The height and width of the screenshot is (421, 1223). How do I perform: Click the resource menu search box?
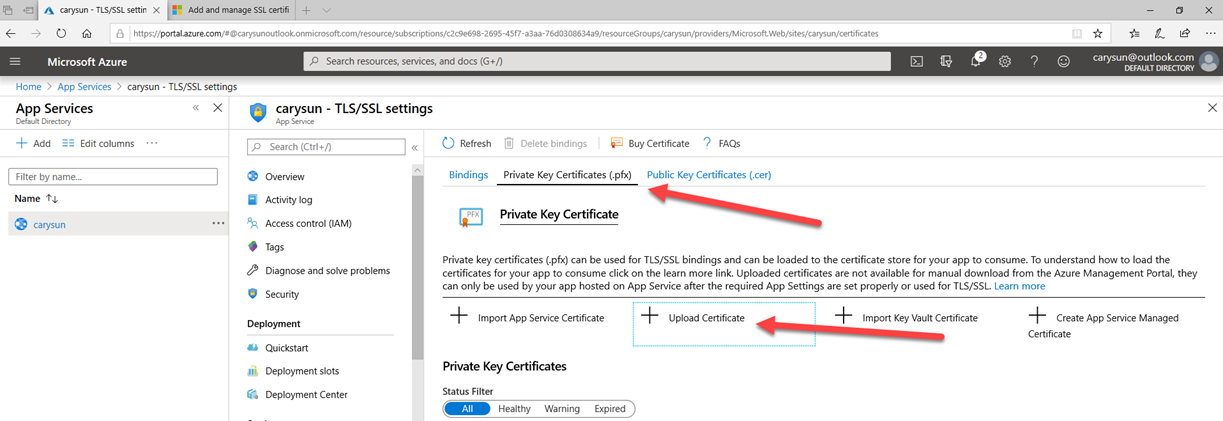point(326,147)
